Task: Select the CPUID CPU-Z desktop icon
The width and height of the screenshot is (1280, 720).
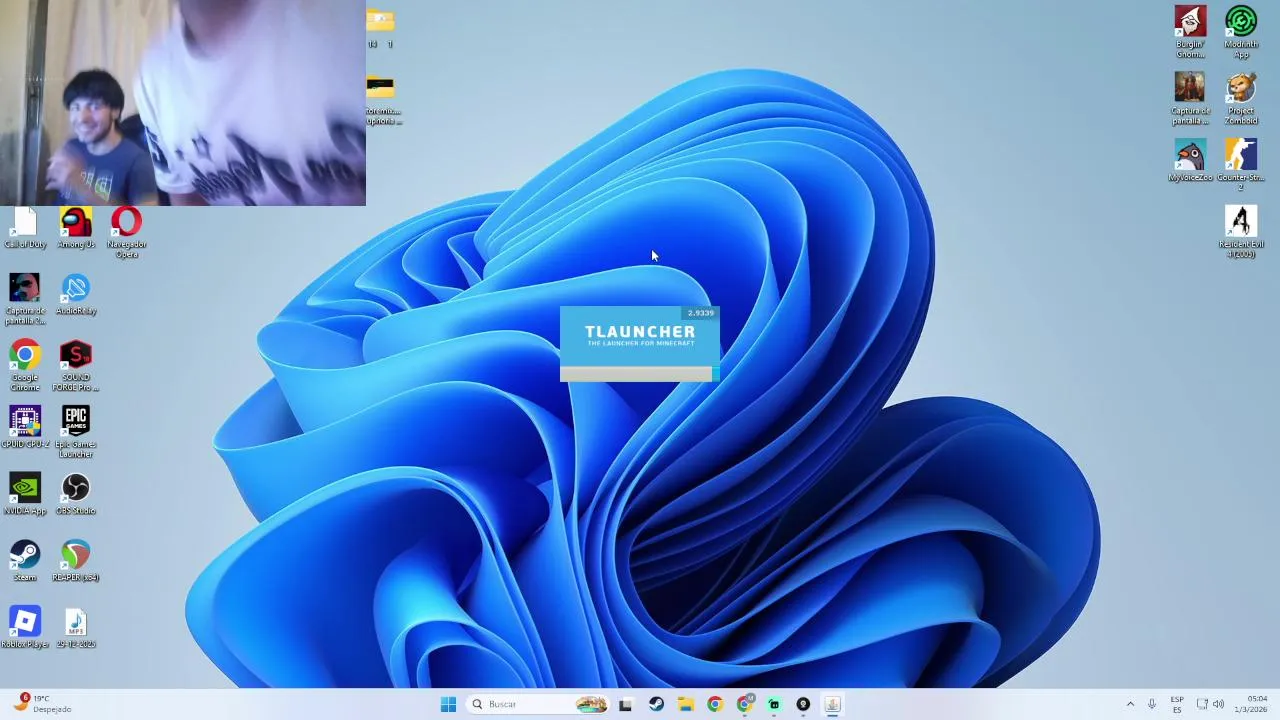Action: 25,428
